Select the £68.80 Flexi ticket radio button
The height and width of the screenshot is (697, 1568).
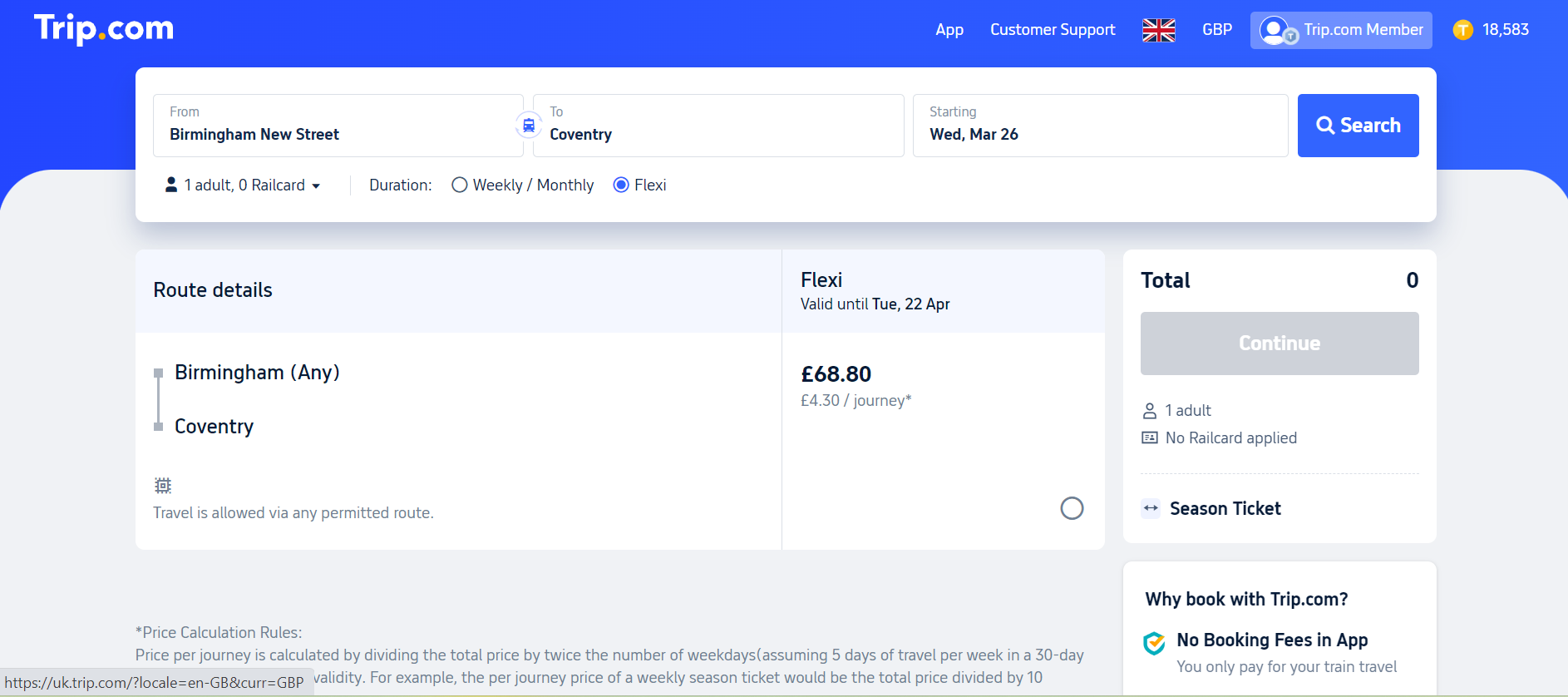[1072, 508]
